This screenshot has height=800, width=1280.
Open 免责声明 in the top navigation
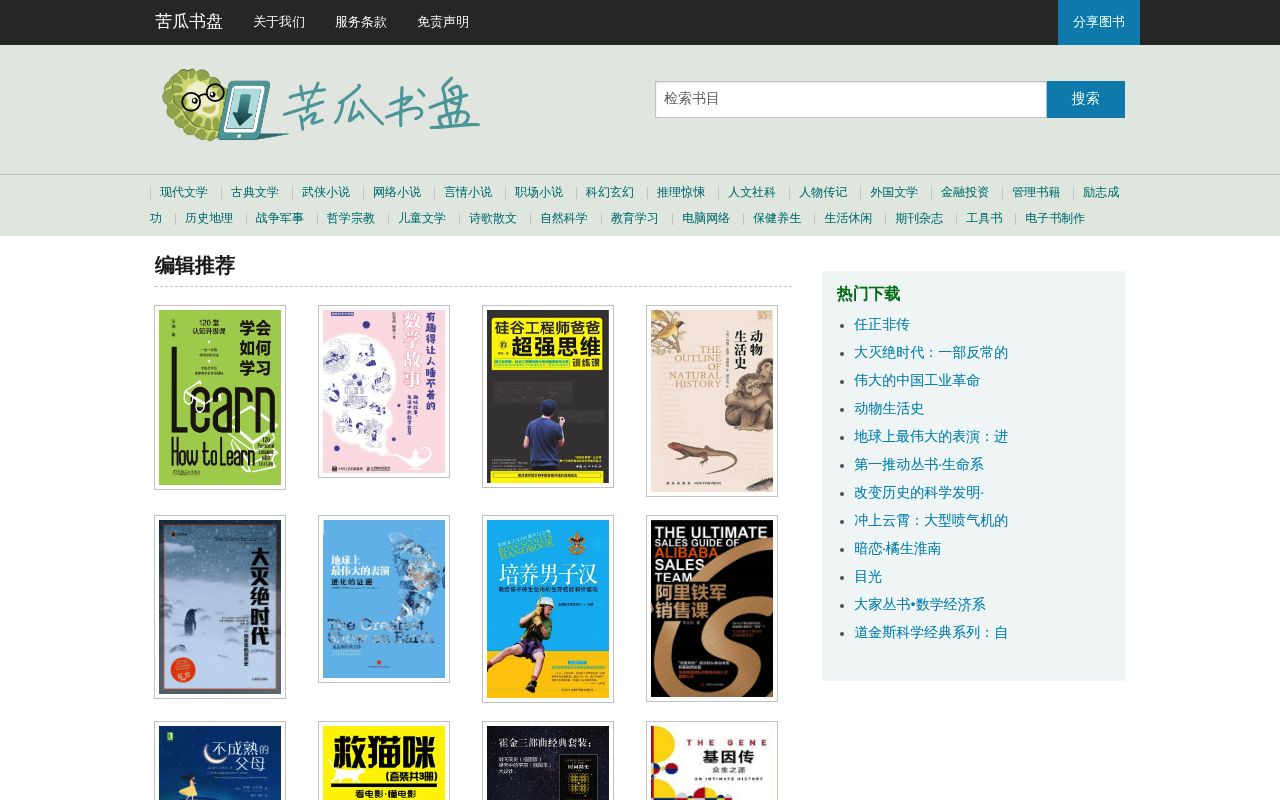pos(443,22)
